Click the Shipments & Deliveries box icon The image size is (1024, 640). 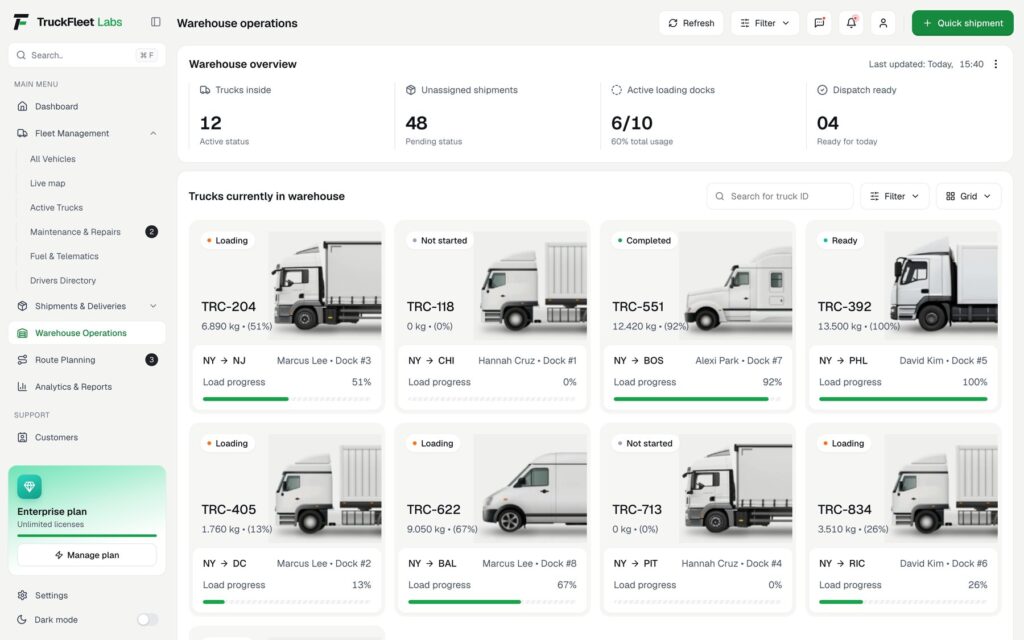tap(22, 306)
